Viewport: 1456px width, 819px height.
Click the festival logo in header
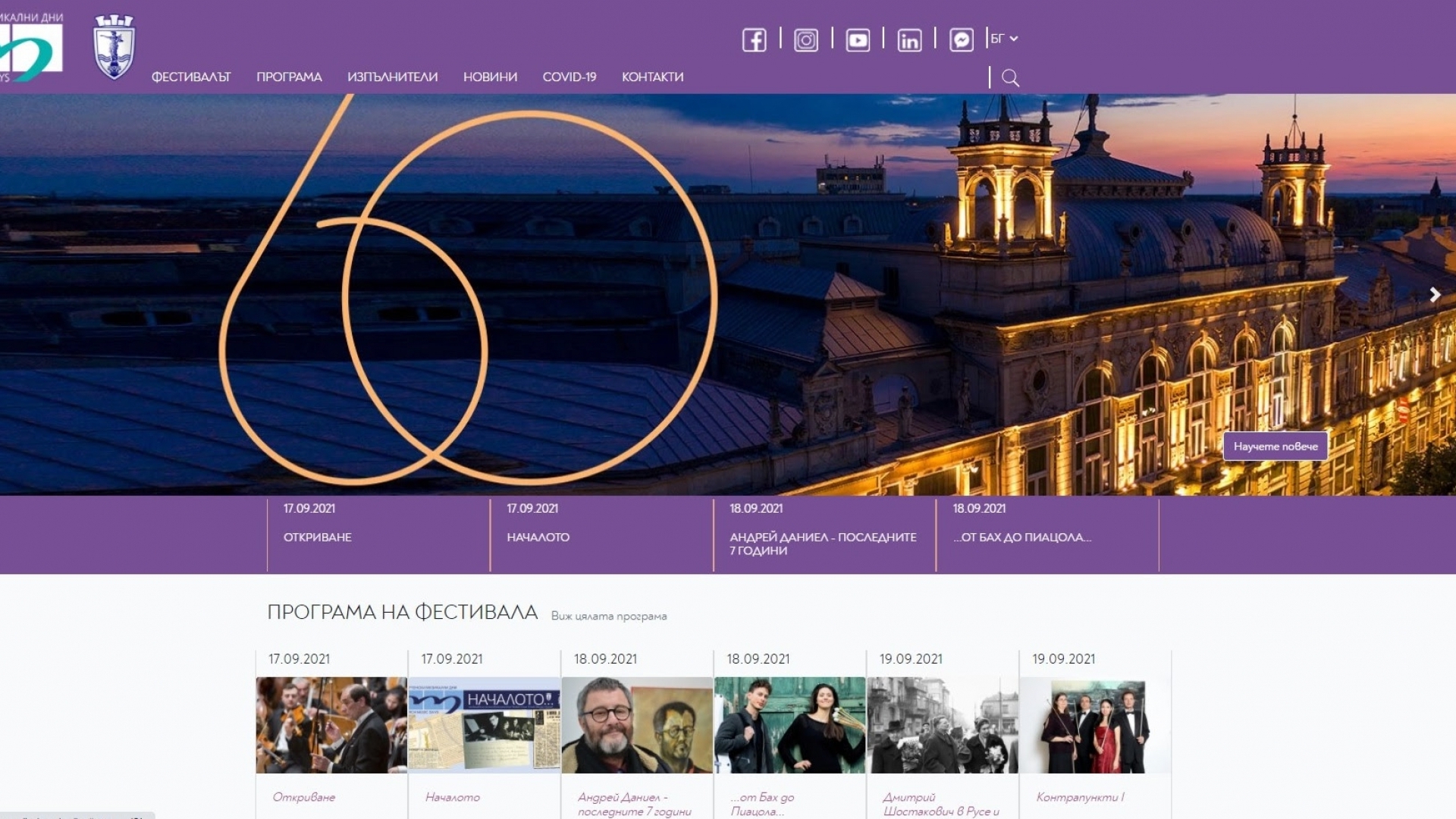pyautogui.click(x=31, y=47)
